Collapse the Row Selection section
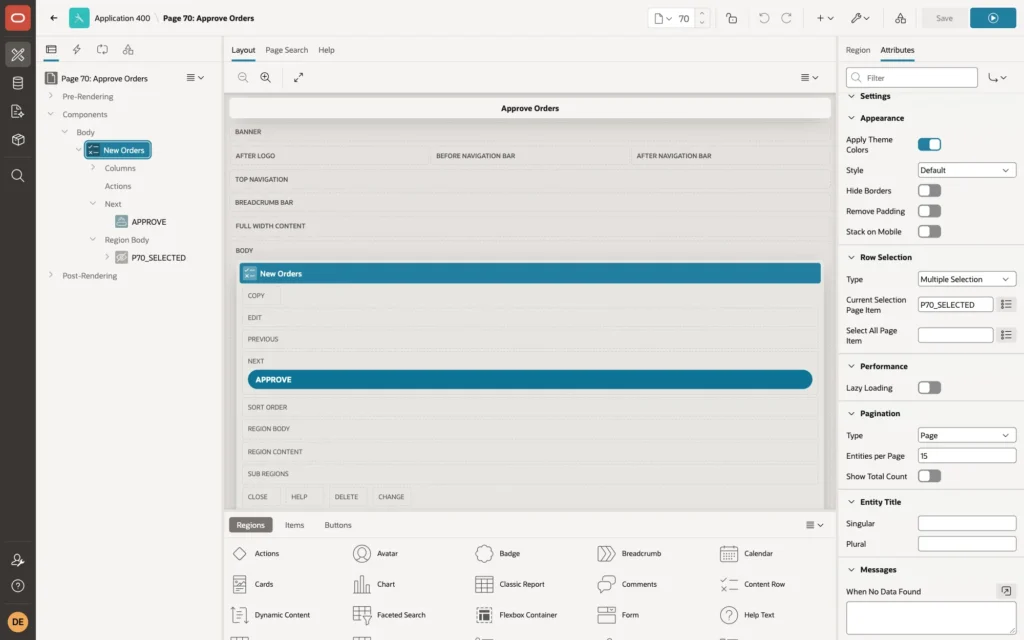1024x640 pixels. tap(851, 257)
